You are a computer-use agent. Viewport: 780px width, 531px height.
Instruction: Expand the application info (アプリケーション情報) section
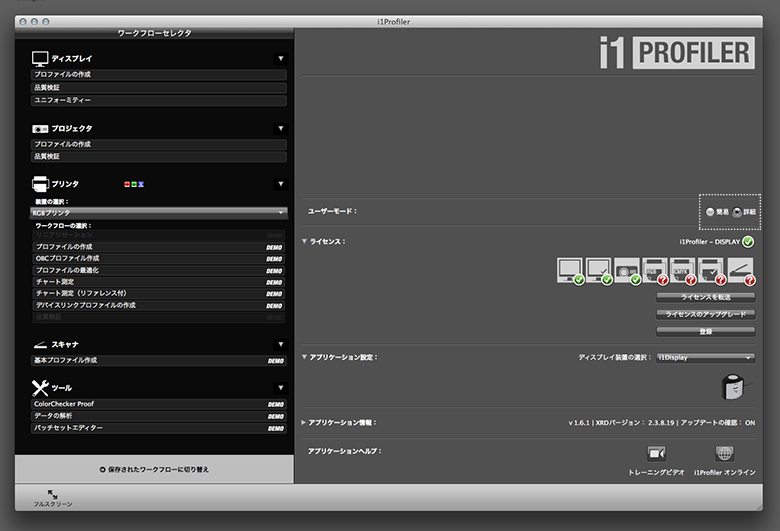point(304,422)
